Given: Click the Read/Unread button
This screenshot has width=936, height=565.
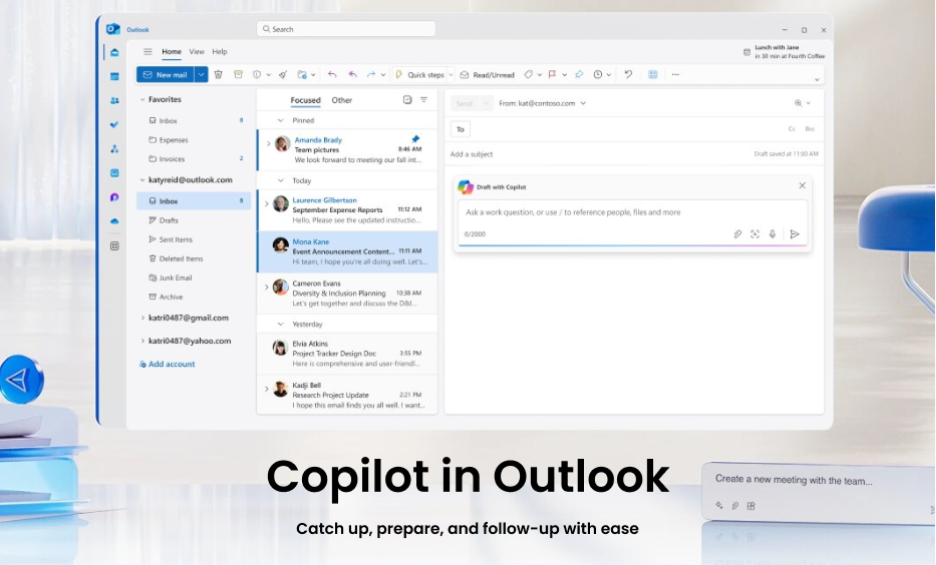Looking at the screenshot, I should click(487, 75).
